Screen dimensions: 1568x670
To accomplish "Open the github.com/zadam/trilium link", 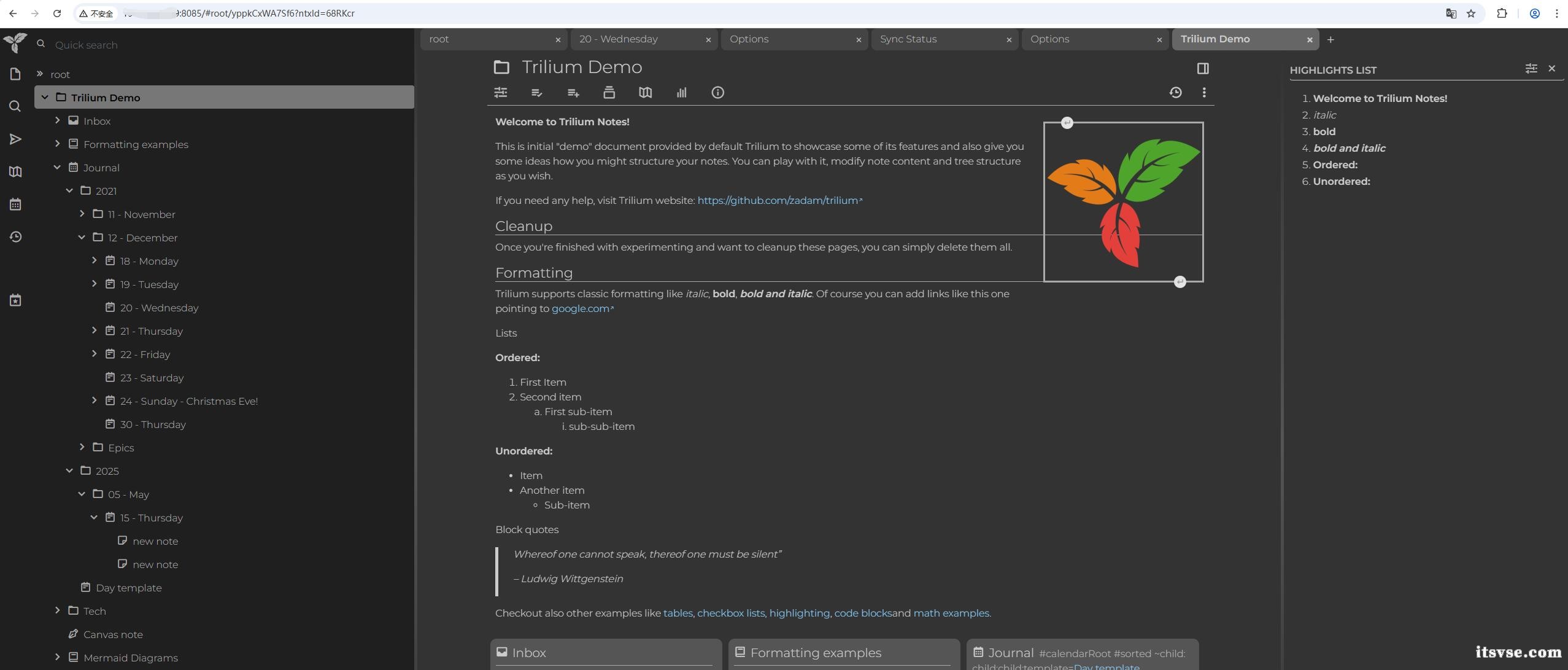I will [779, 200].
